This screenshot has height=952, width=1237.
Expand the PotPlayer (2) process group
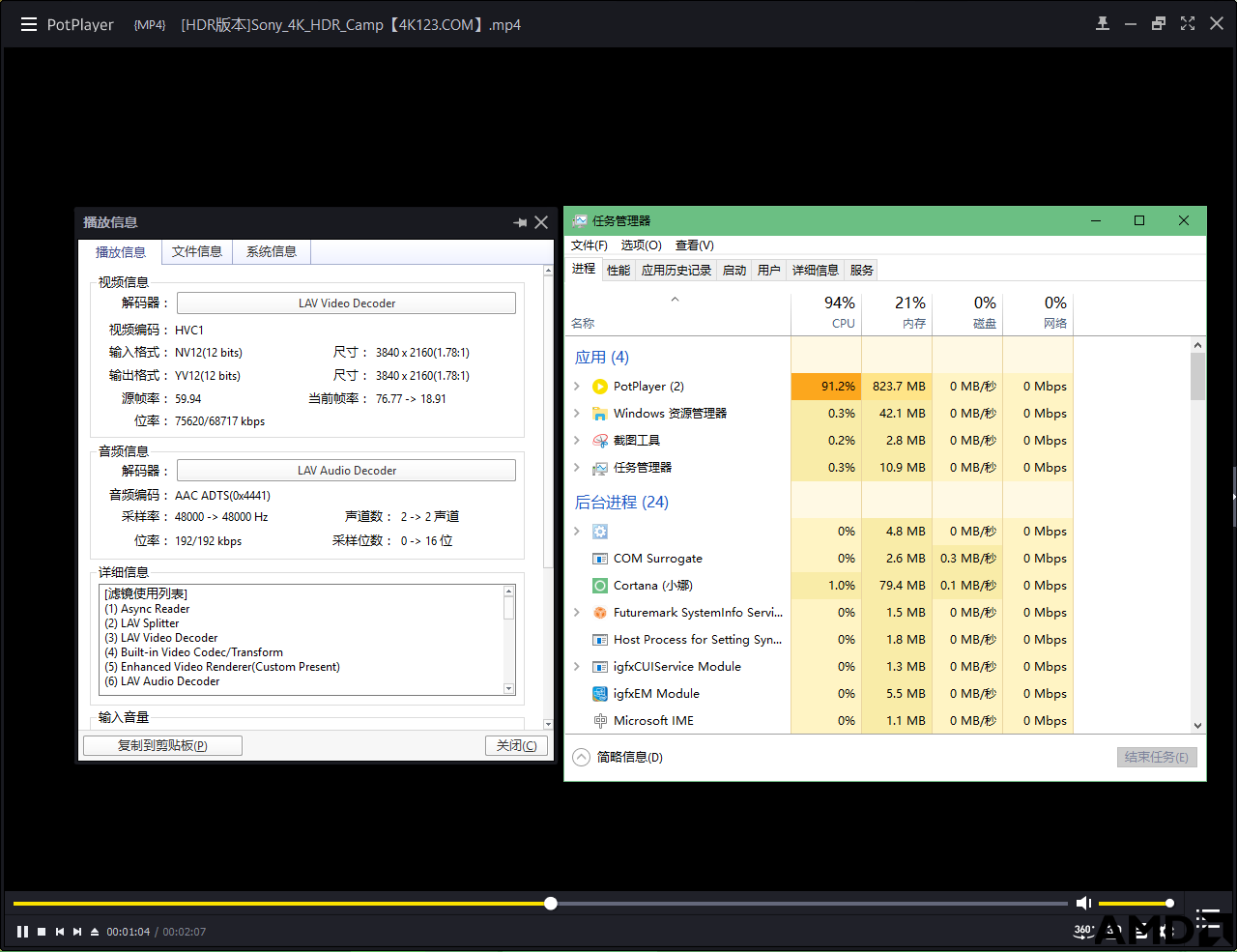[577, 387]
